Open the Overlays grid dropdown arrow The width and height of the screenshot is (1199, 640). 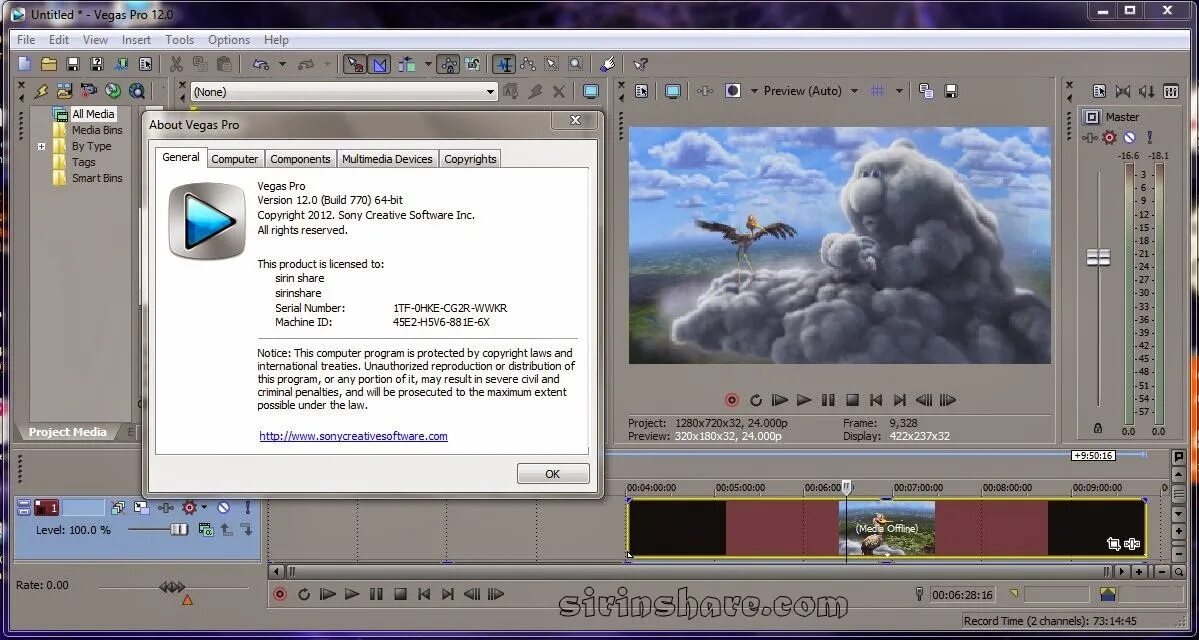(899, 91)
